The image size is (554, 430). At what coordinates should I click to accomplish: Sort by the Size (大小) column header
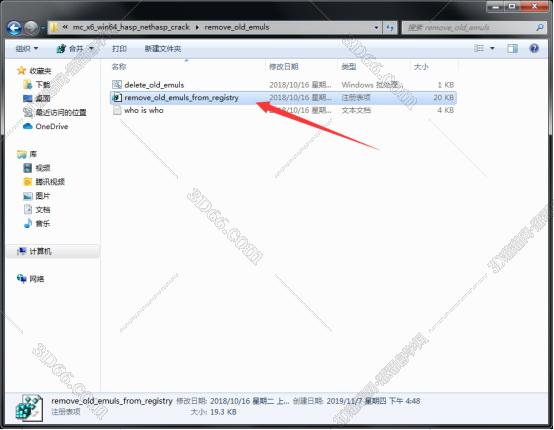(421, 66)
